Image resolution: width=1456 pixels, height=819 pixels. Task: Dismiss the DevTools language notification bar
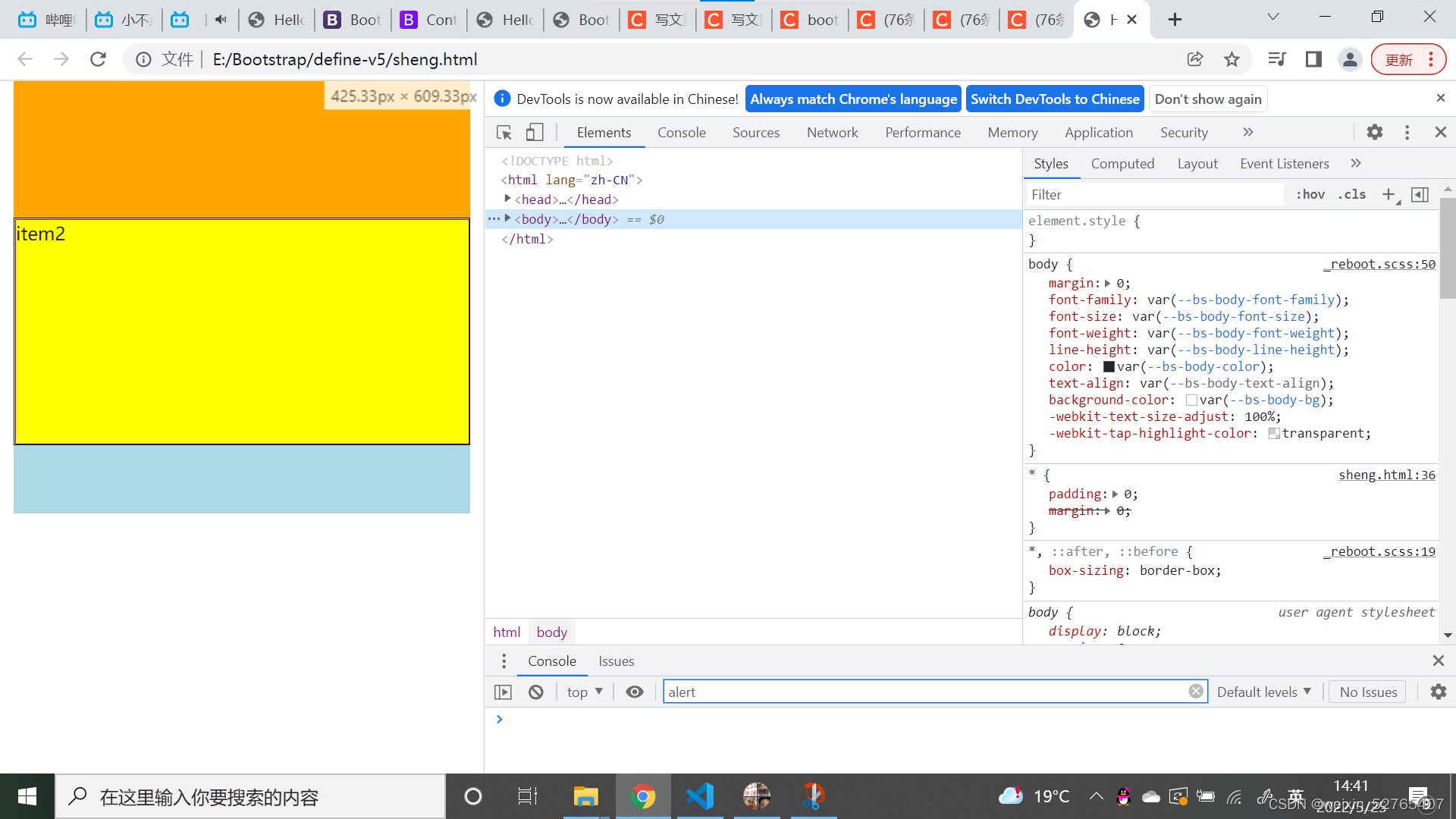click(x=1440, y=99)
